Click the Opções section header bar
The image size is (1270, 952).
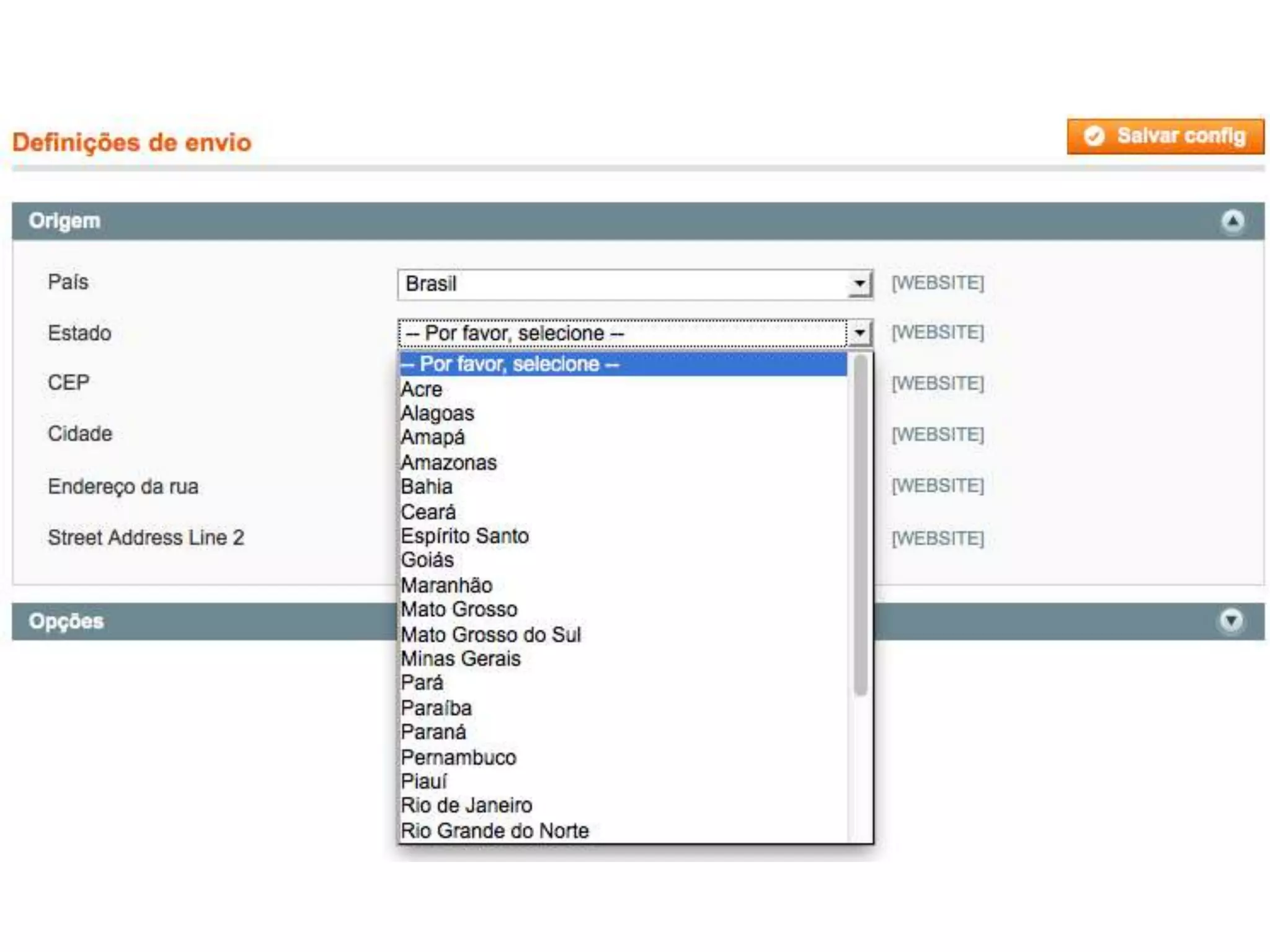point(205,621)
